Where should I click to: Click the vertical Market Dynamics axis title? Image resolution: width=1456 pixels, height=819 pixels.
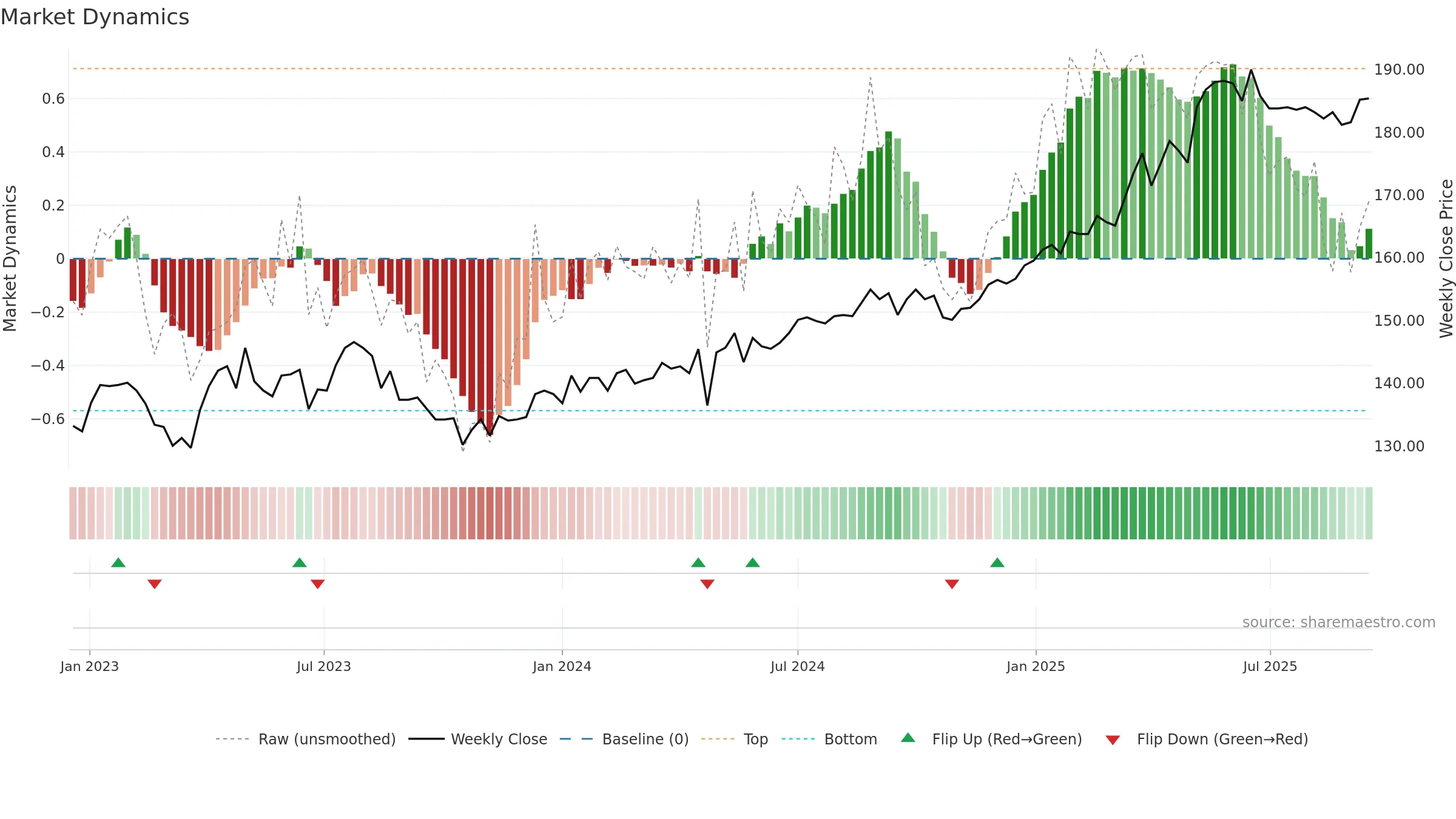click(x=10, y=258)
